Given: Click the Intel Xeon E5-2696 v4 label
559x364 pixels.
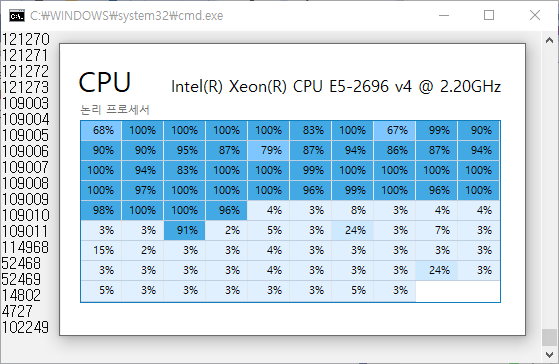Looking at the screenshot, I should coord(336,87).
